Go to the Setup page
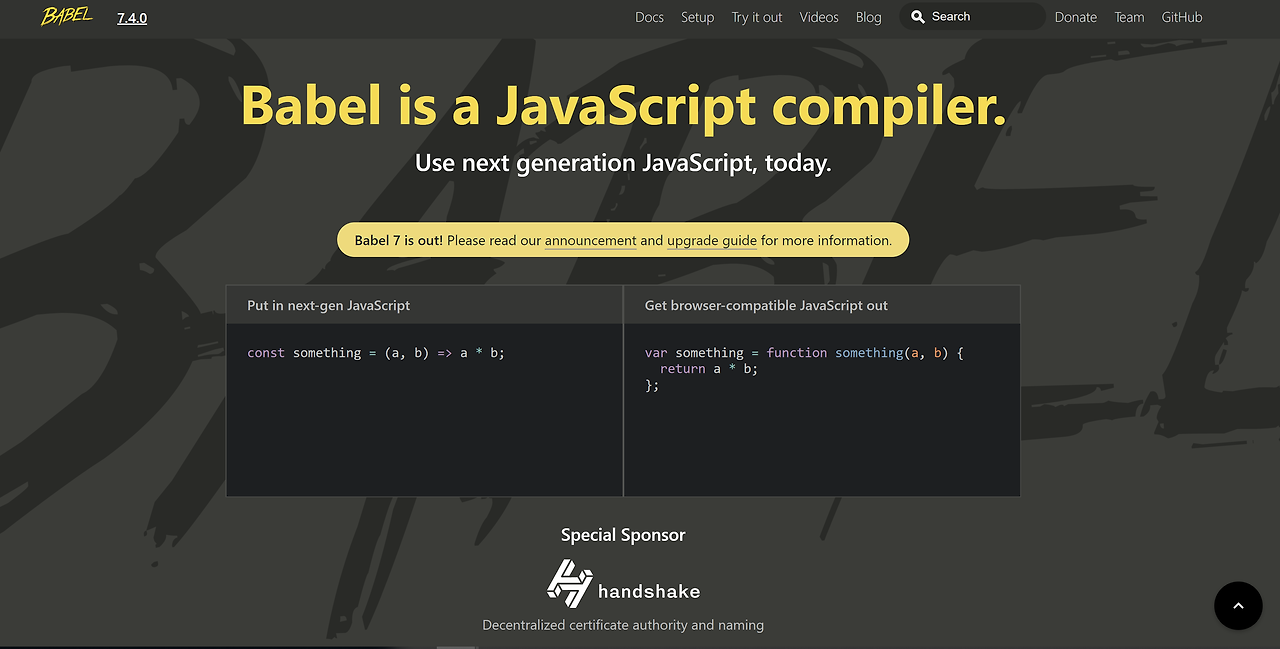The width and height of the screenshot is (1280, 649). click(697, 17)
